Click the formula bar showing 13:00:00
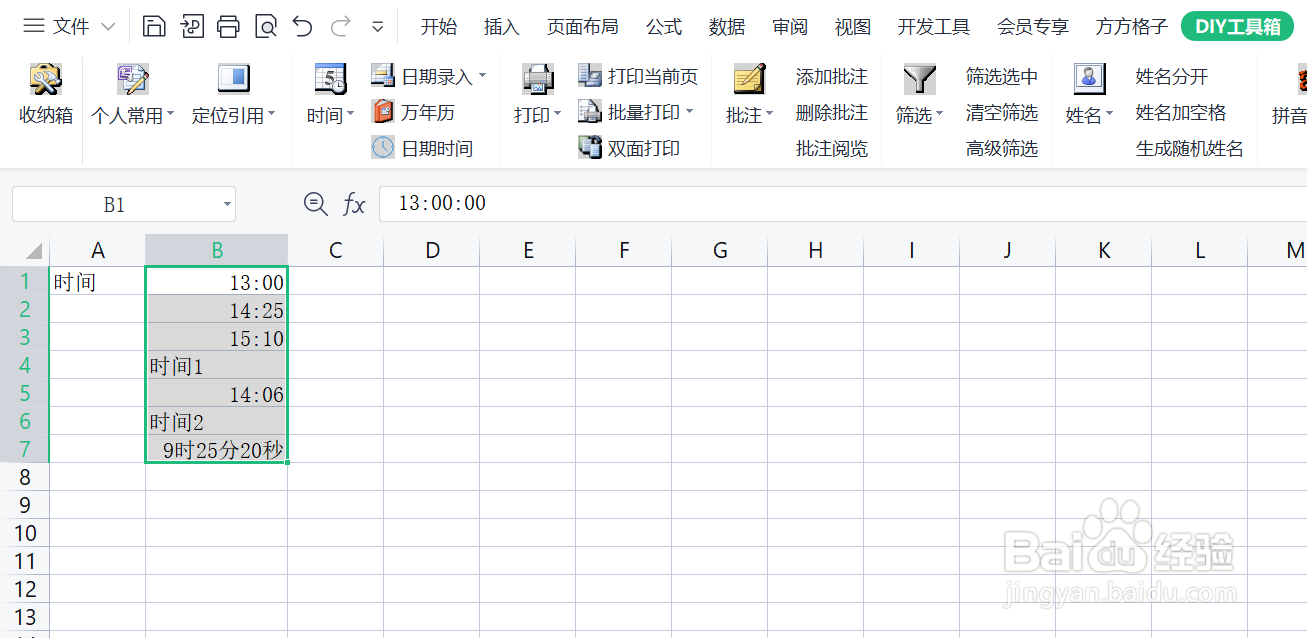The width and height of the screenshot is (1307, 638). pos(843,204)
